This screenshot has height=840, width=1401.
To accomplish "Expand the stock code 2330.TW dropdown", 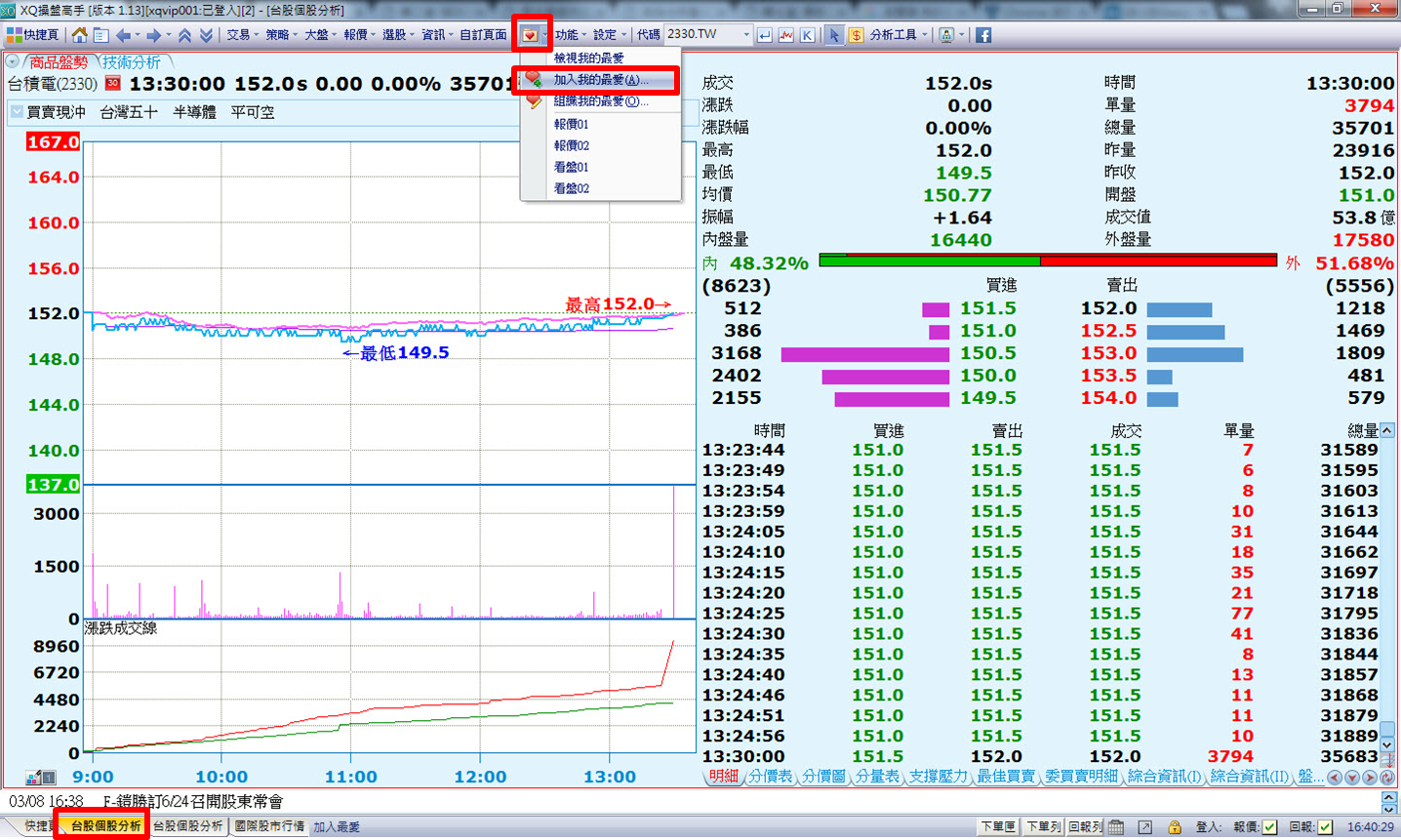I will pos(746,35).
